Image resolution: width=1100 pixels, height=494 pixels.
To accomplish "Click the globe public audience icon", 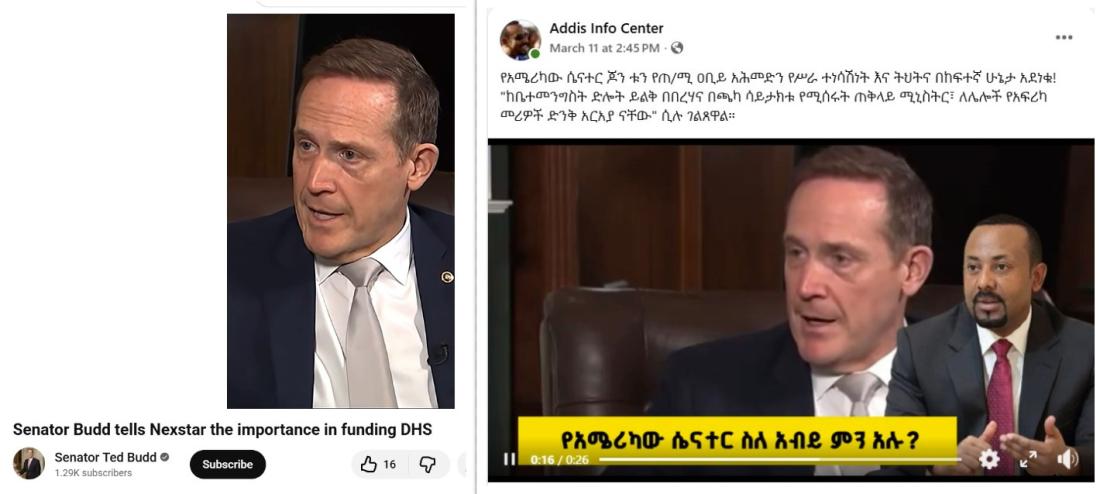I will (x=676, y=48).
